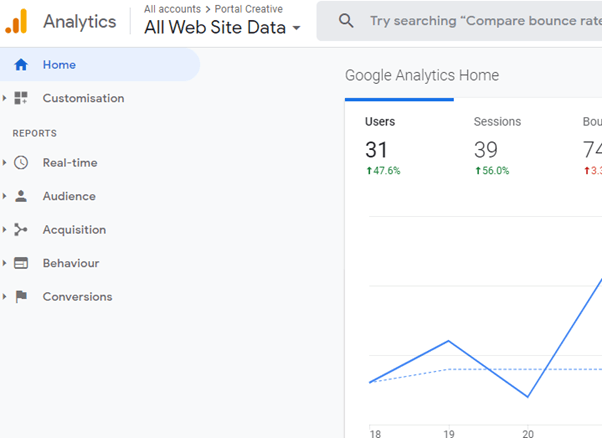Click the Analytics product name
Screen dimensions: 602x438
coord(79,21)
